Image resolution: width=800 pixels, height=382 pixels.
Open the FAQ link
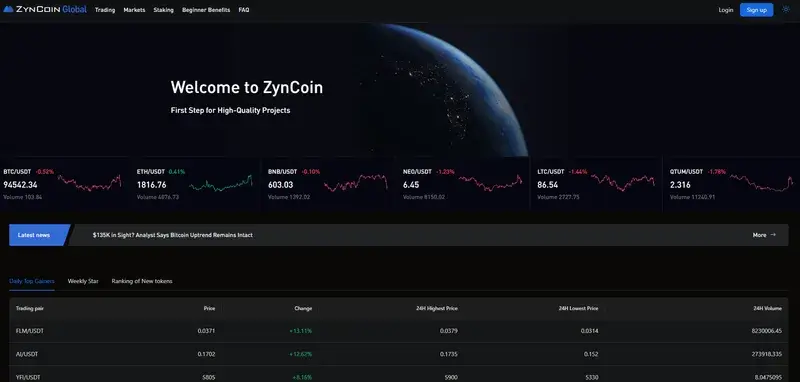(244, 10)
